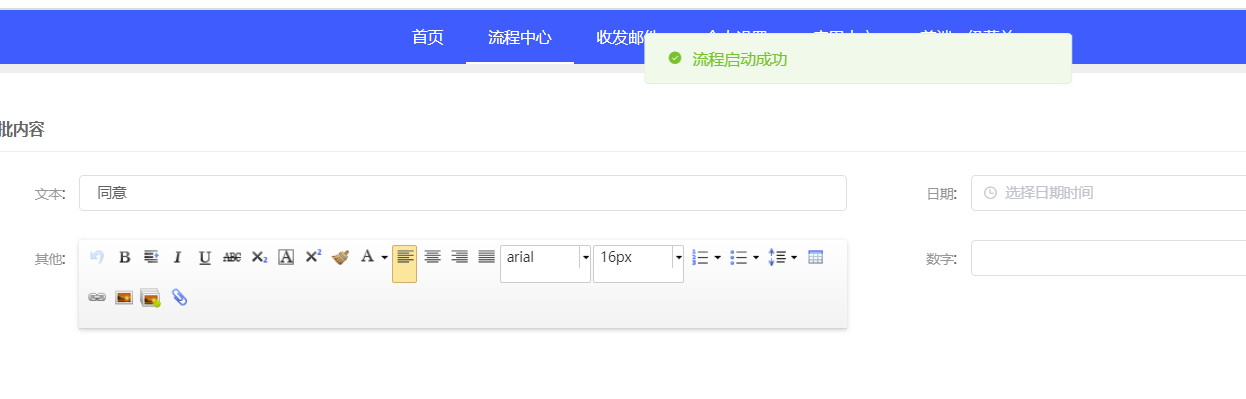Image resolution: width=1246 pixels, height=399 pixels.
Task: Switch to the 流程中心 tab
Action: [x=520, y=37]
